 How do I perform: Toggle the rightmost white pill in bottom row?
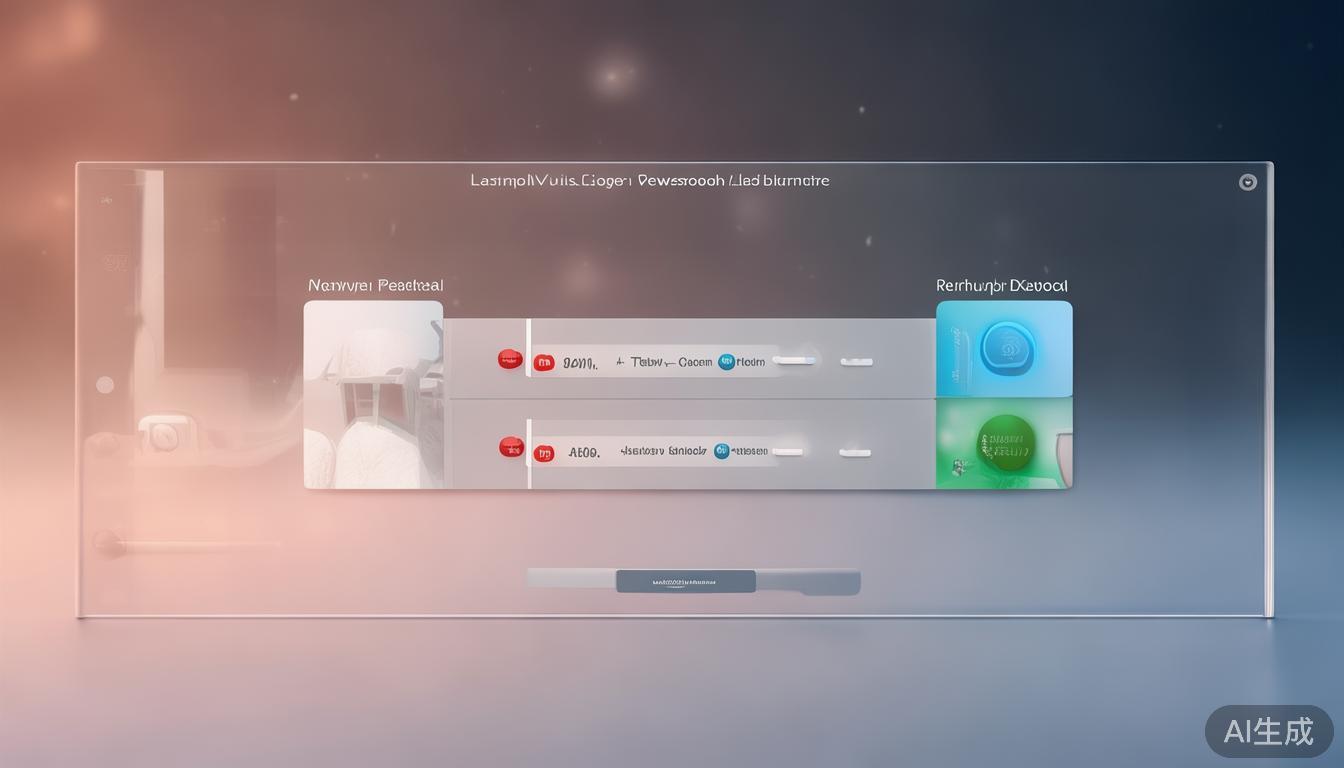pyautogui.click(x=856, y=453)
